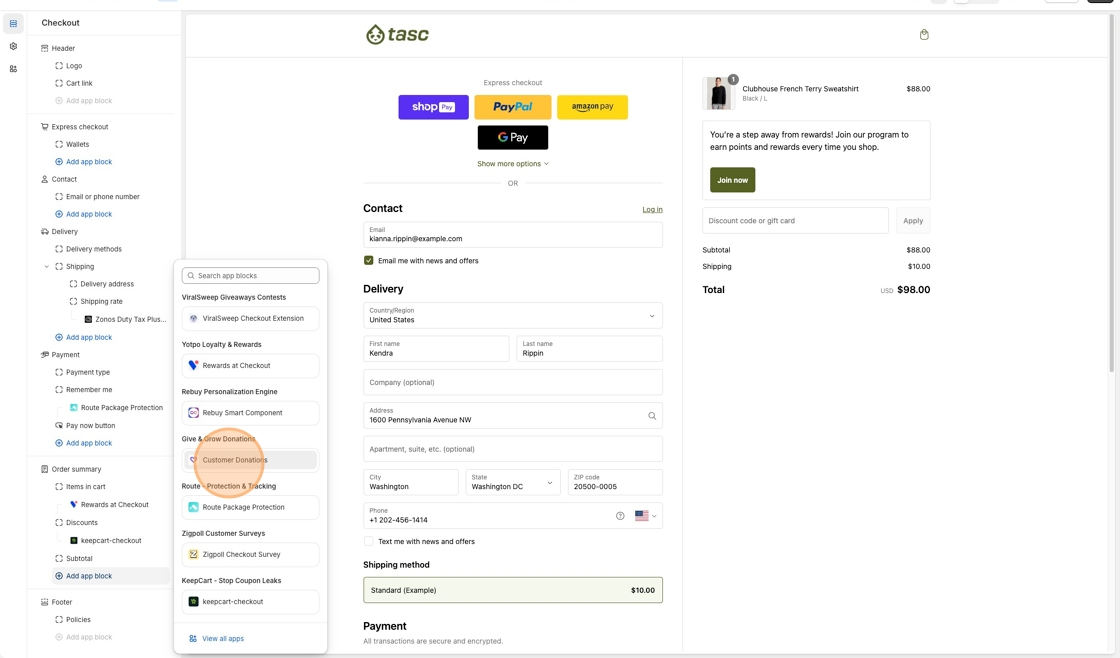Click the Search app blocks field
This screenshot has height=658, width=1120.
point(250,276)
